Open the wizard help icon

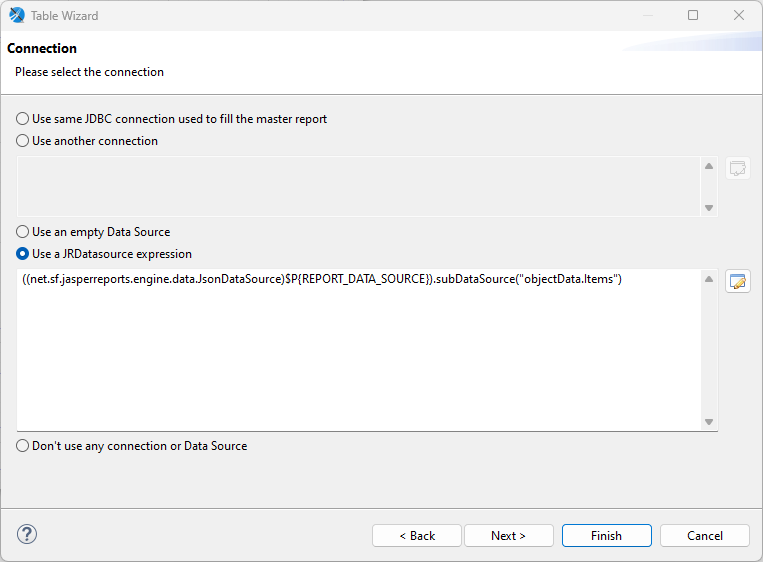point(27,534)
